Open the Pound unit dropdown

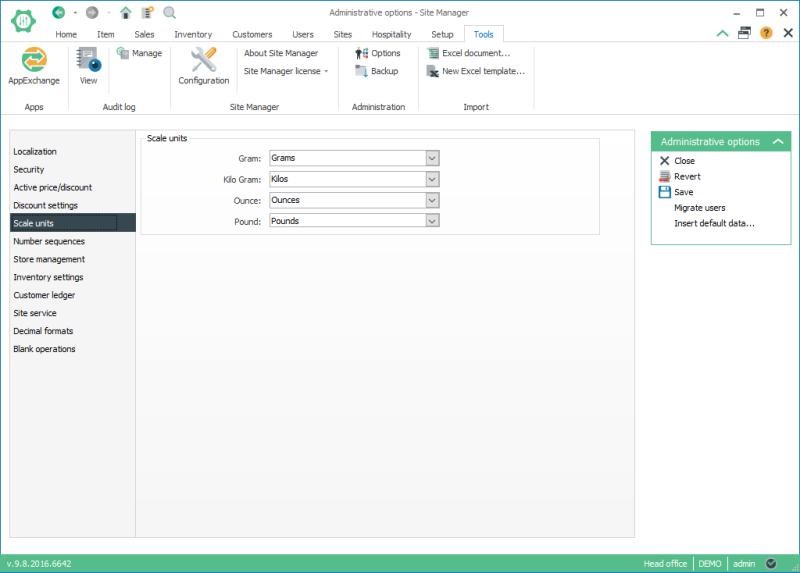click(432, 221)
